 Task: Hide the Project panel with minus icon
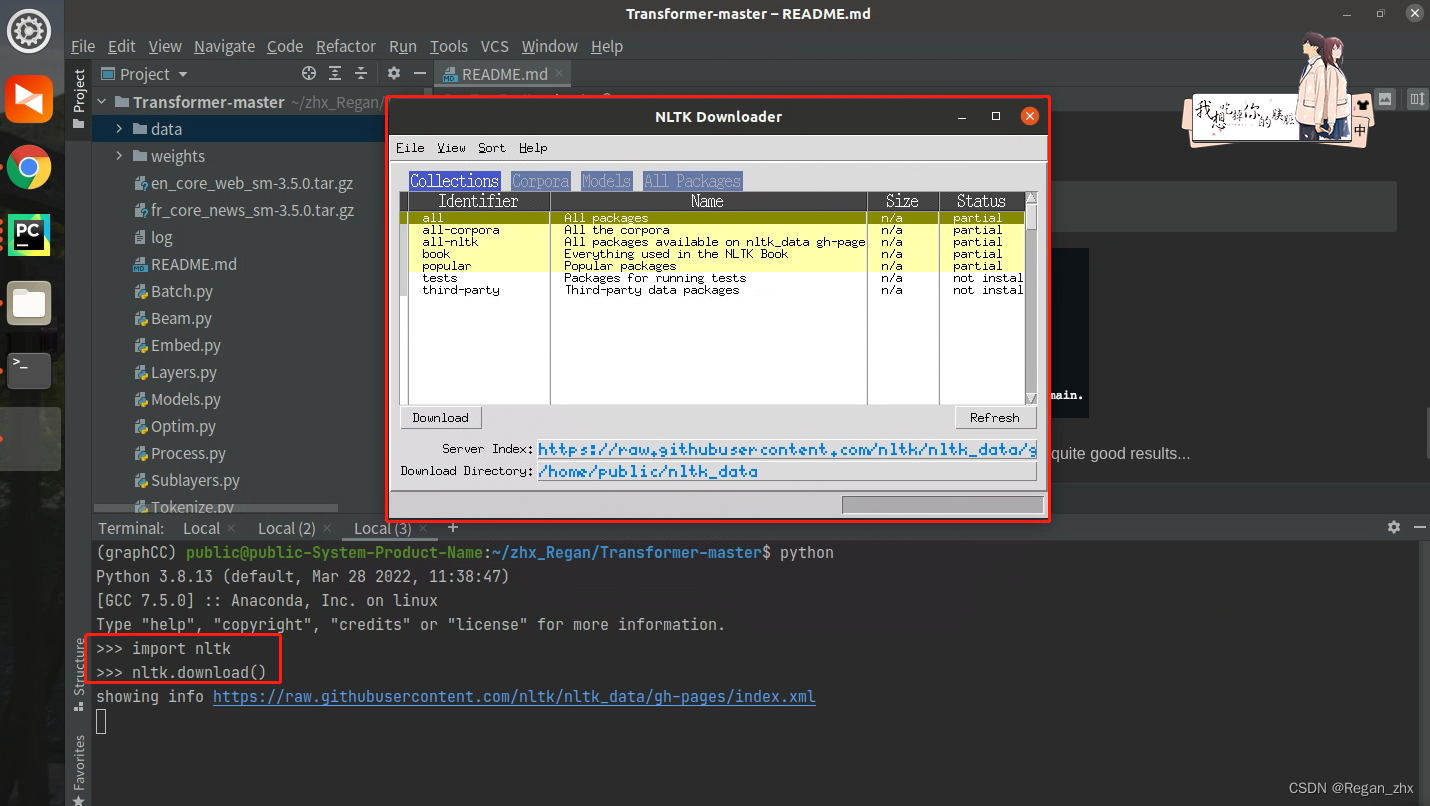[420, 73]
